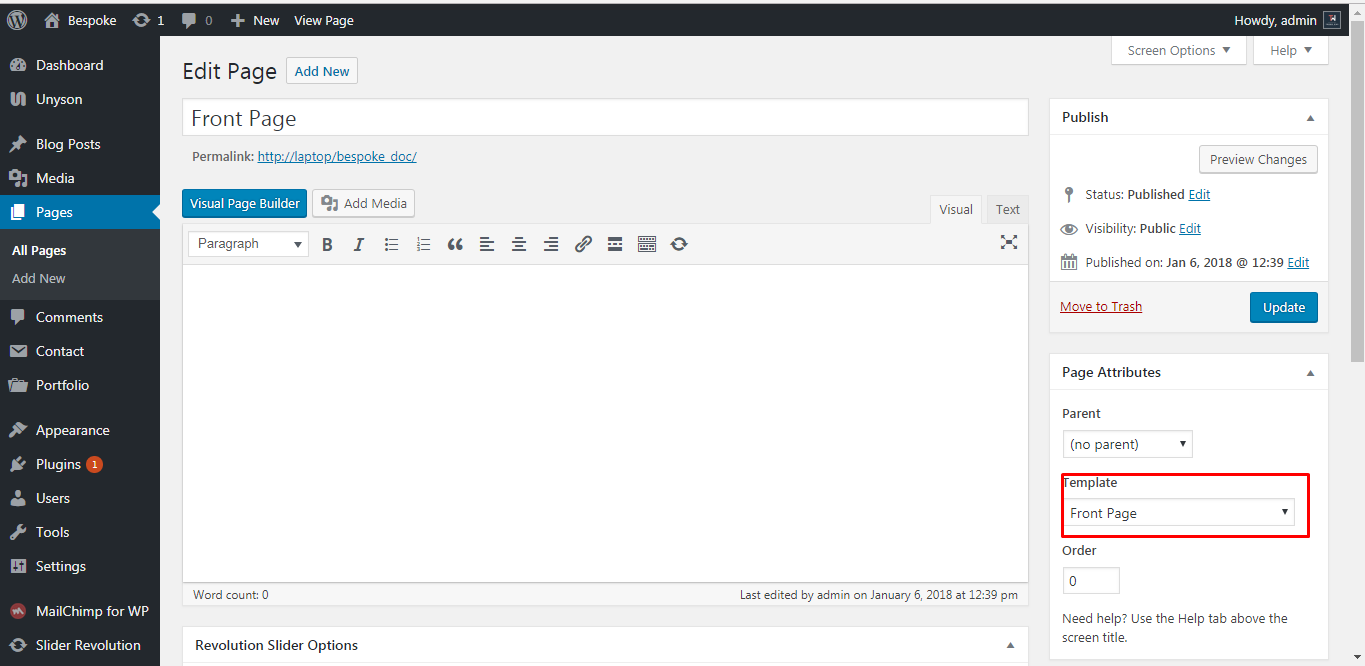Viewport: 1365px width, 666px height.
Task: Open the Parent page dropdown
Action: [x=1128, y=444]
